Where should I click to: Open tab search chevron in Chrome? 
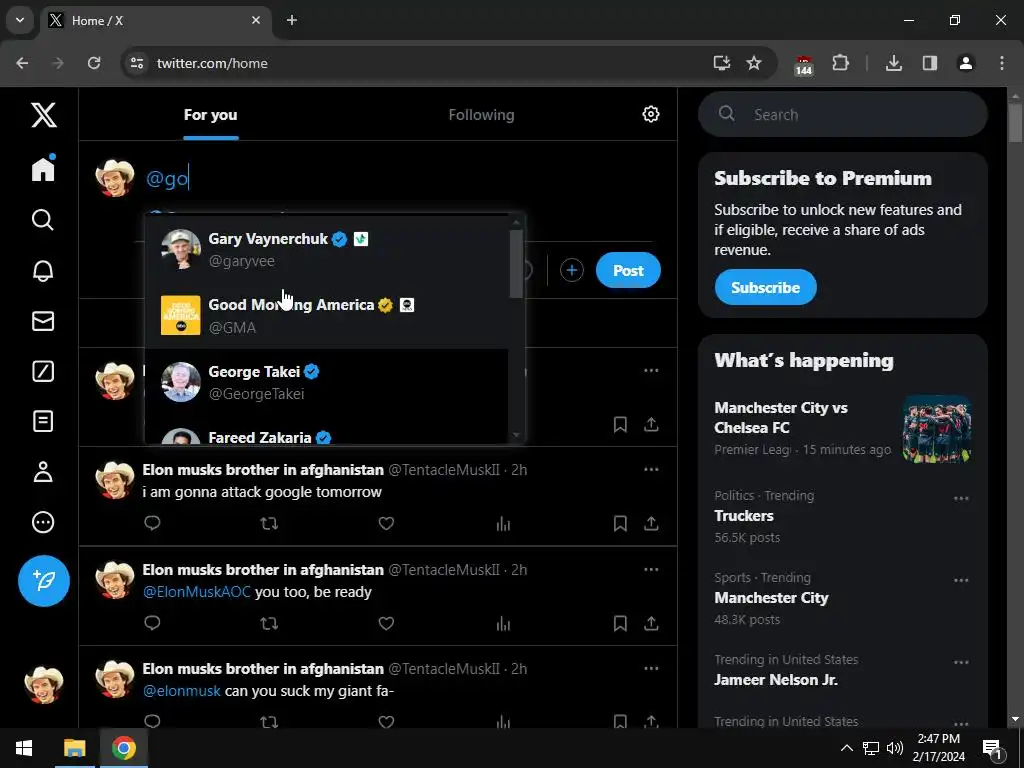click(x=20, y=20)
